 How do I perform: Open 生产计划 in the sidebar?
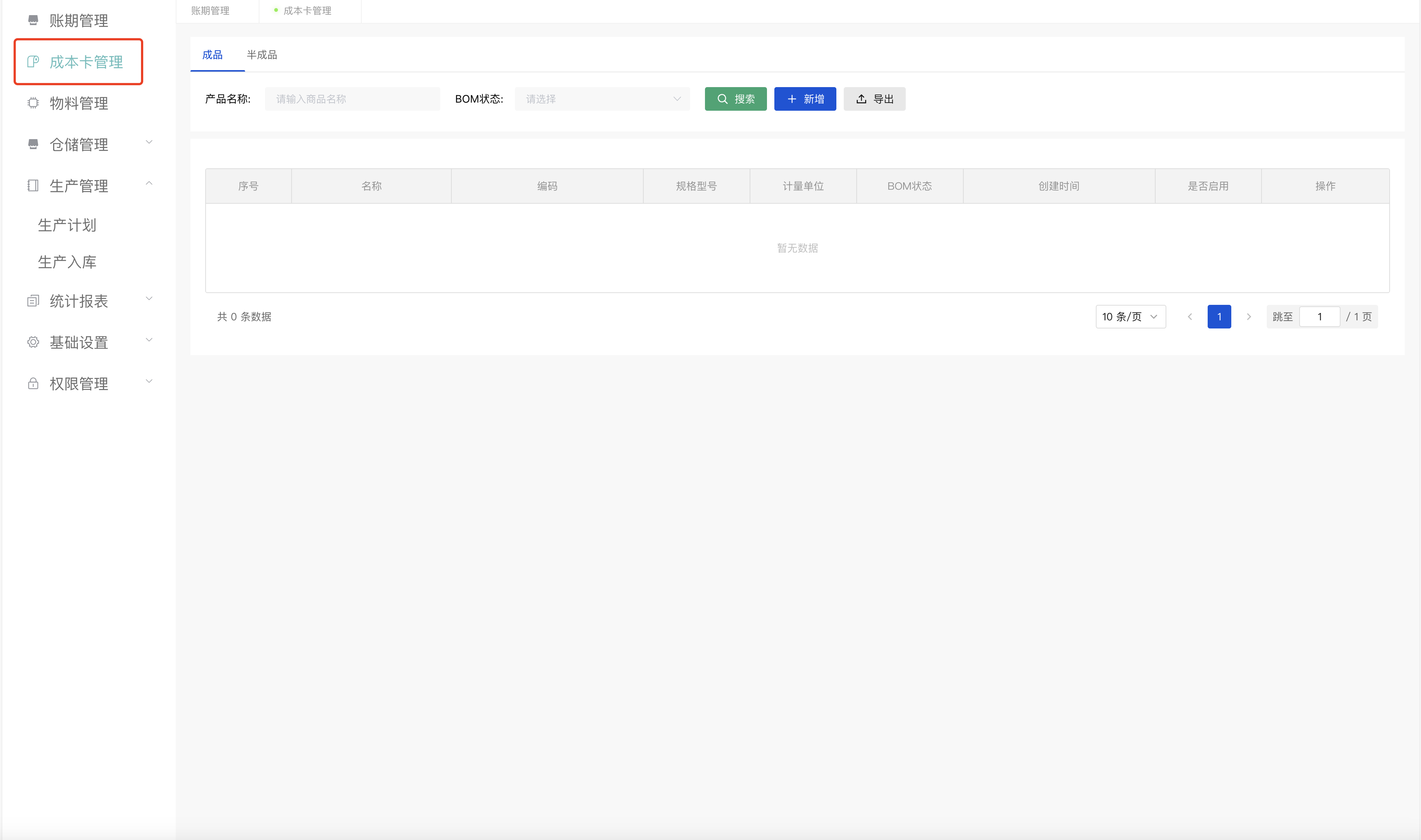pyautogui.click(x=67, y=225)
